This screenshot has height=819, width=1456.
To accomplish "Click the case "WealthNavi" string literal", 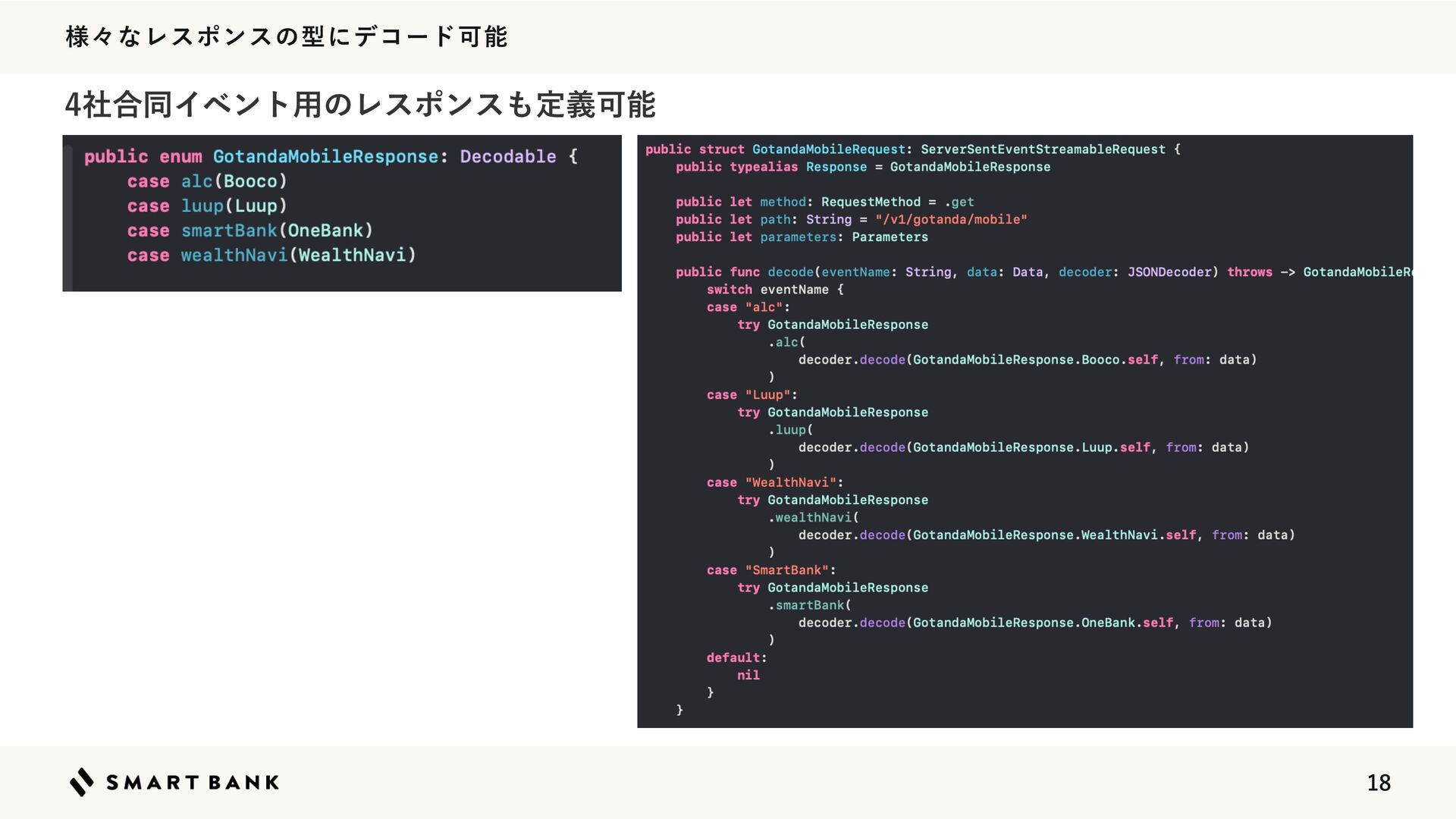I will pos(790,482).
